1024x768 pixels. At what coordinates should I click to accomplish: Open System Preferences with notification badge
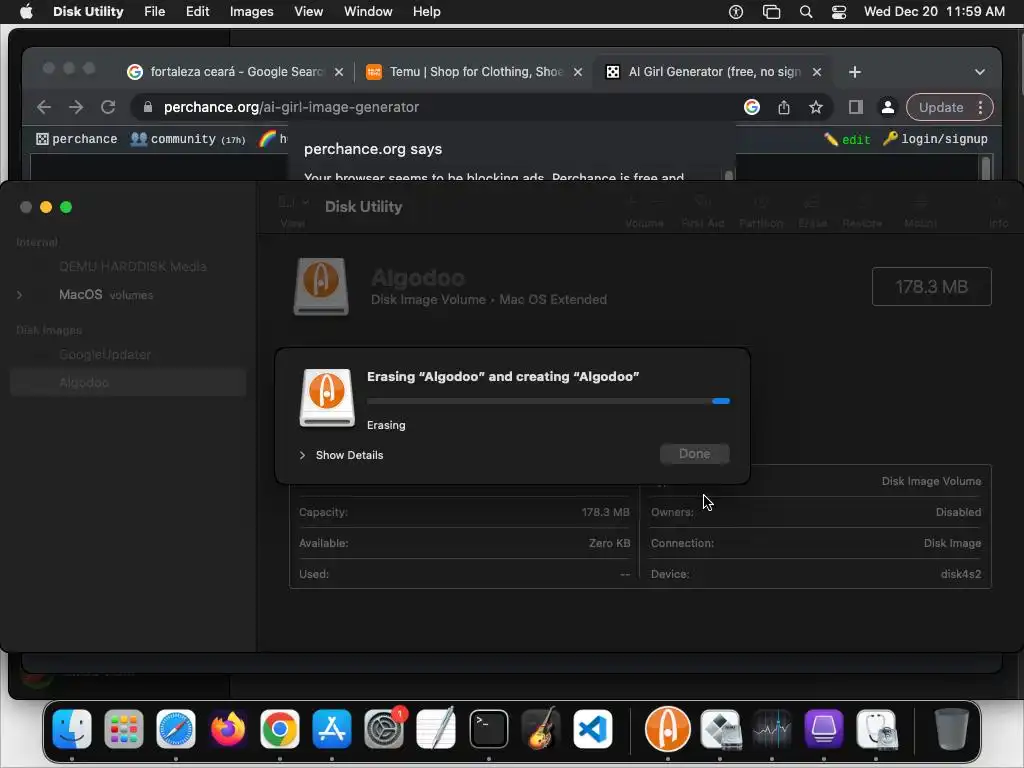click(384, 729)
